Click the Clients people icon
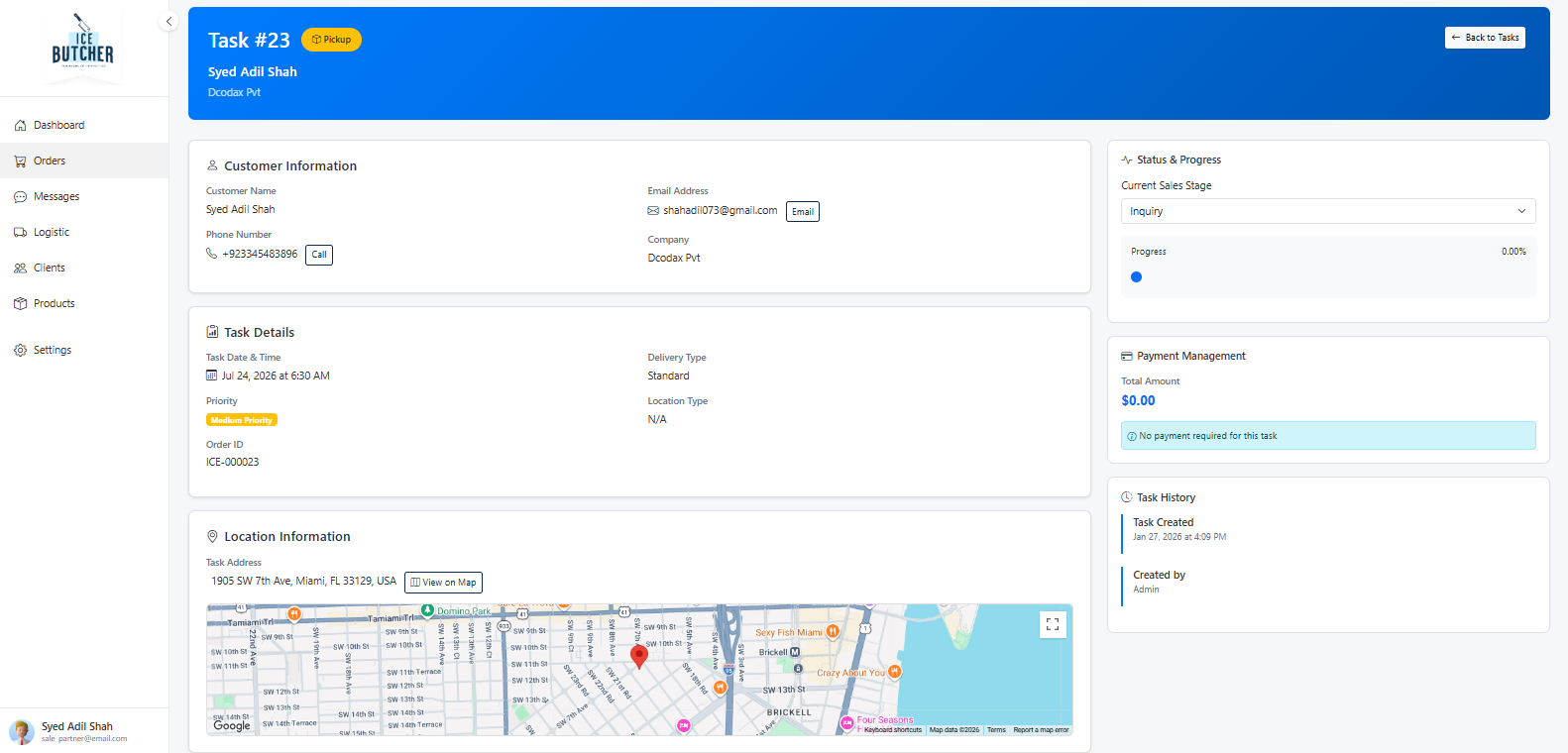 tap(20, 268)
